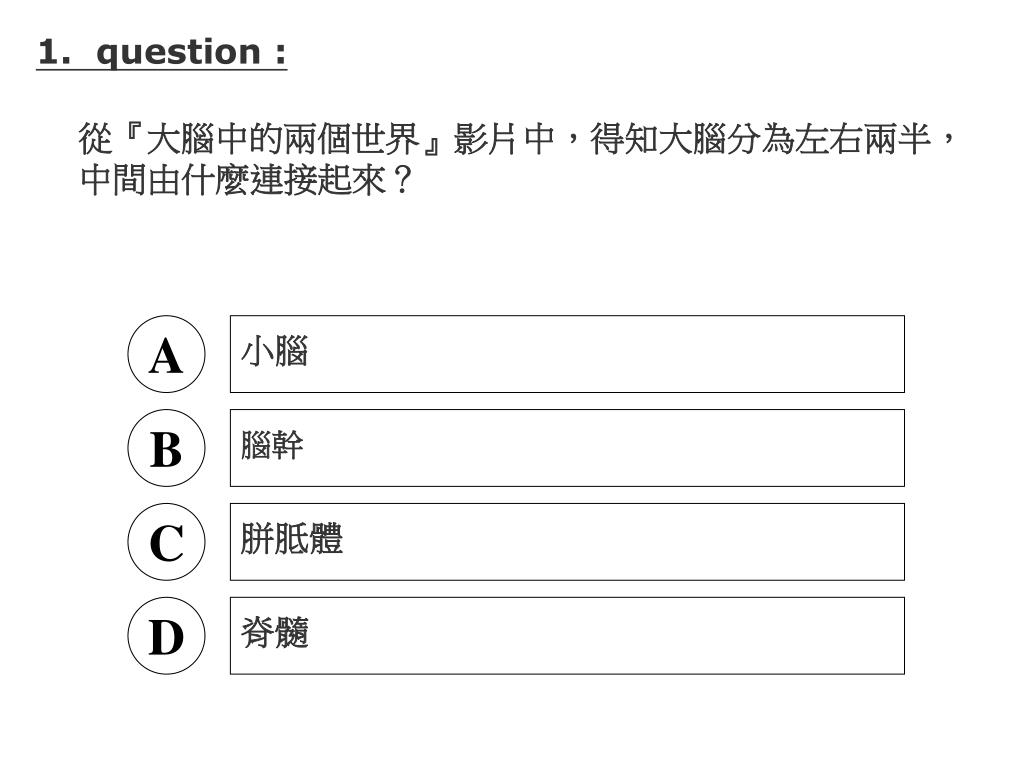Choose the 胼胝體 answer box
This screenshot has width=1024, height=768.
coord(568,542)
